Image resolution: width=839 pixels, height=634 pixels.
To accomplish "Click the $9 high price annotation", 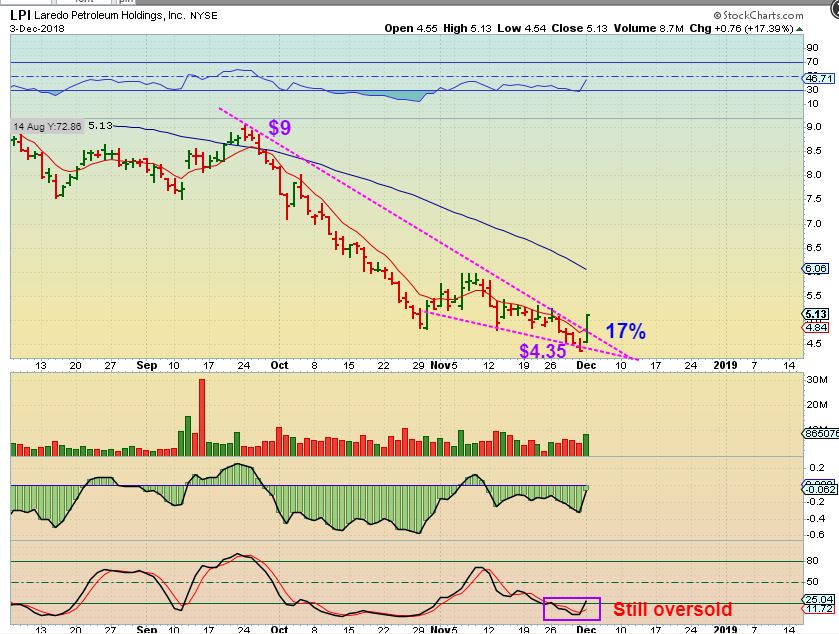I will click(280, 127).
